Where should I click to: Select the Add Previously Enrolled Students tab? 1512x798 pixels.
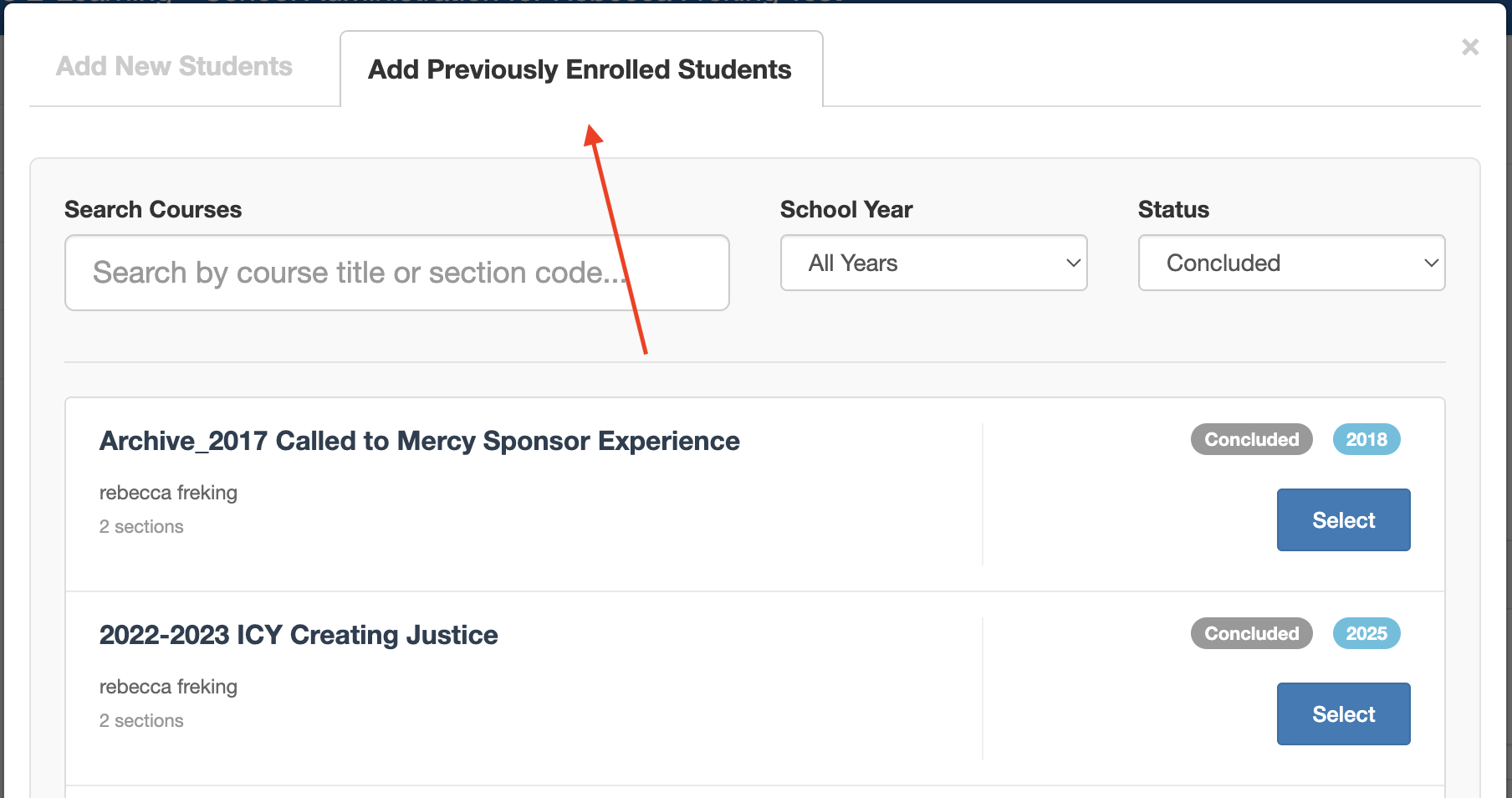tap(580, 69)
